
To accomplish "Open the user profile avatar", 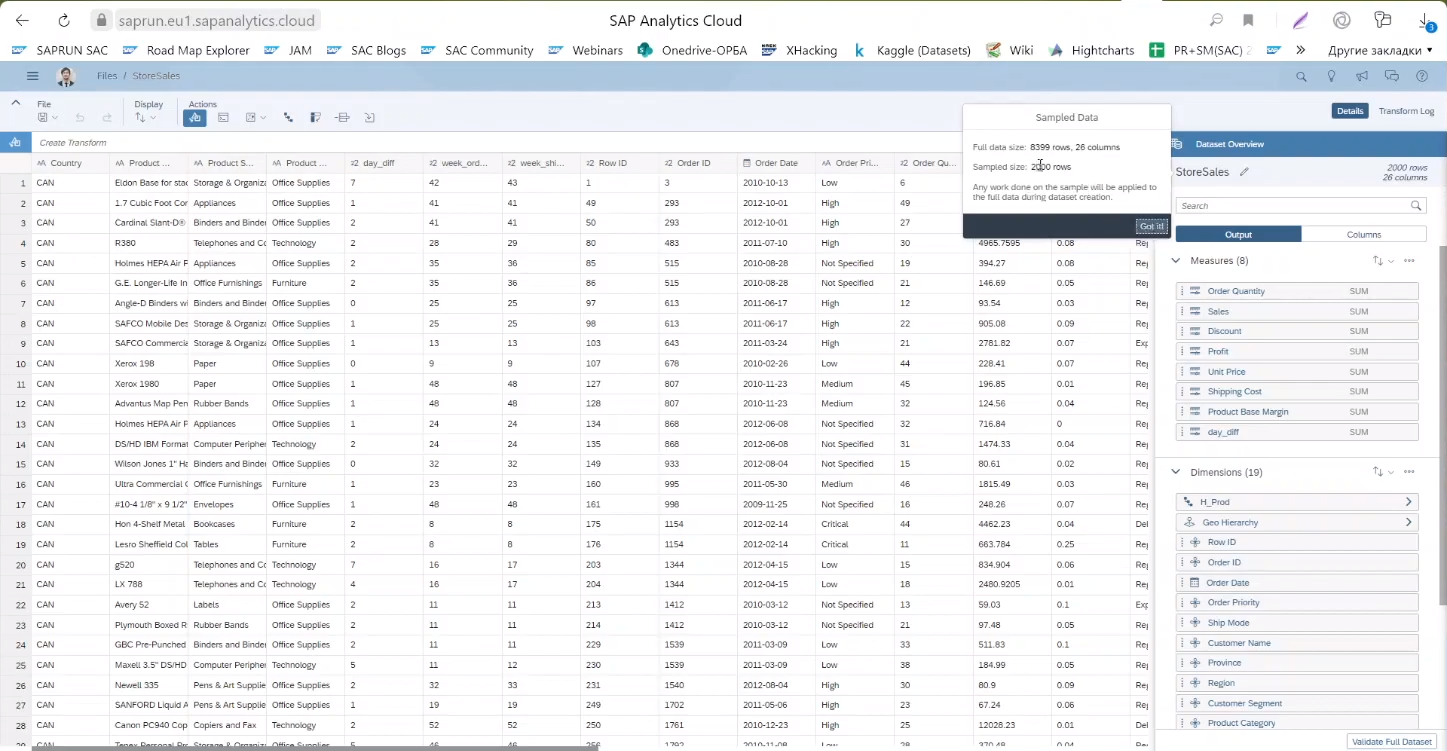I will (x=66, y=76).
